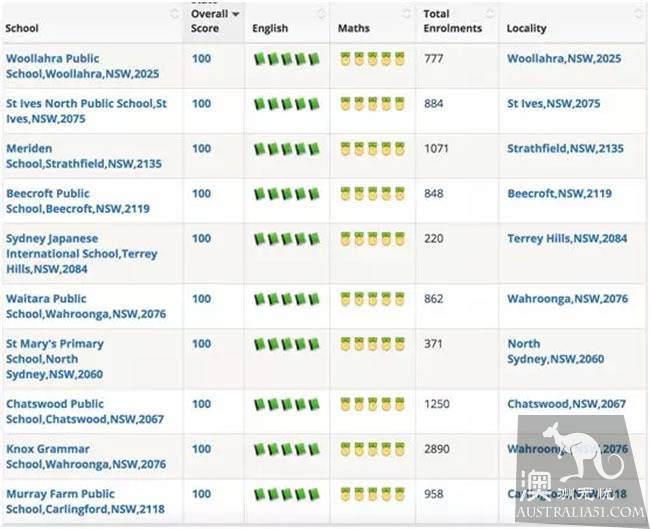The image size is (650, 529).
Task: Sort by Total Enrolments column header
Action: (457, 21)
